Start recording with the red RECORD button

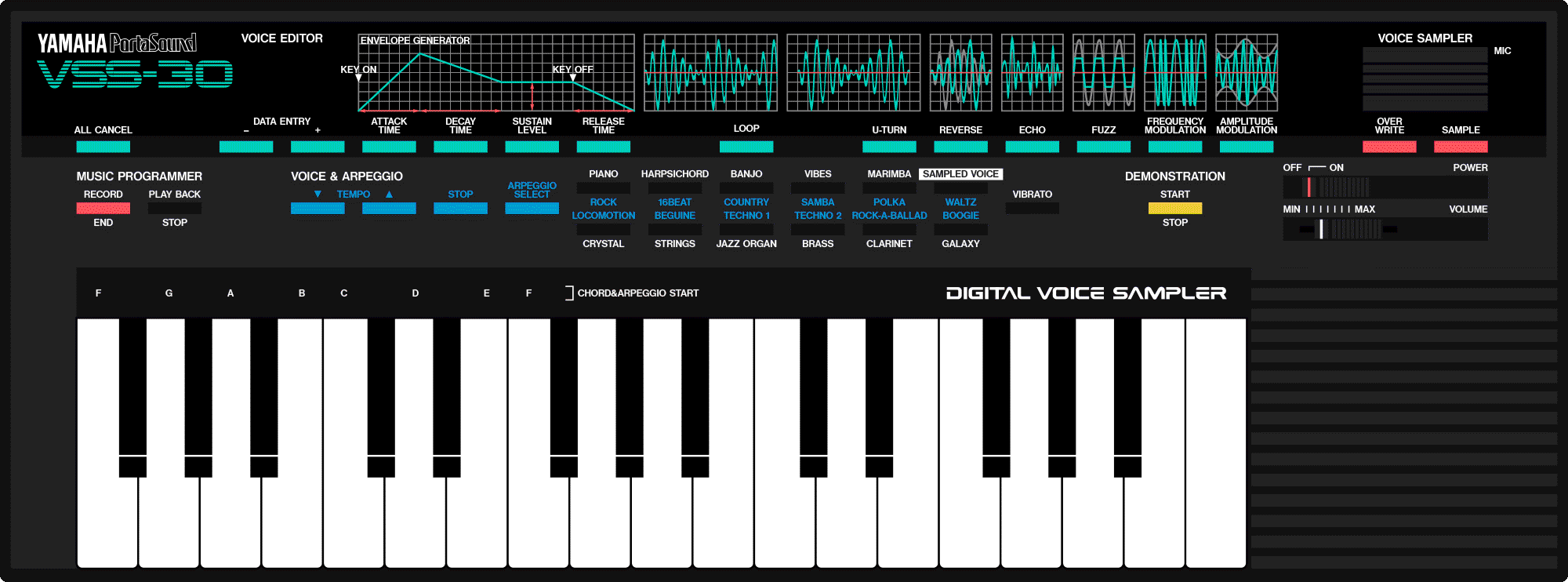pos(103,209)
